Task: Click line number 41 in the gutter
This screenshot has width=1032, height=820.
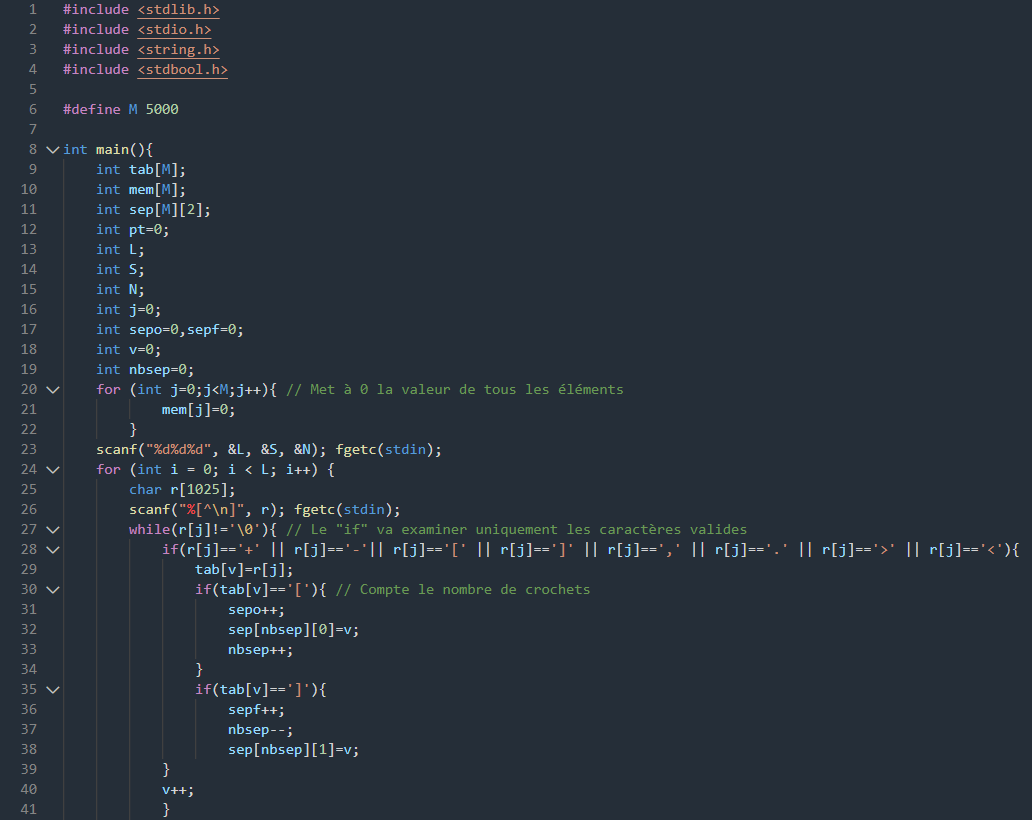Action: [29, 809]
